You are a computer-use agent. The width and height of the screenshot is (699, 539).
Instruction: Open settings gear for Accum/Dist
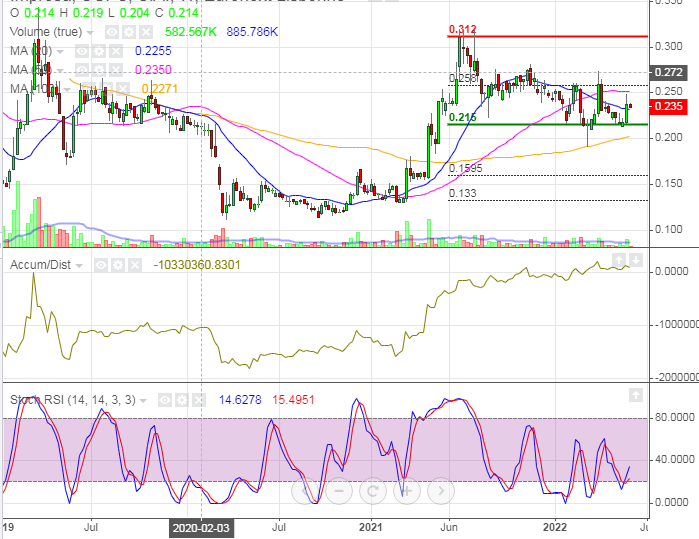coord(118,265)
